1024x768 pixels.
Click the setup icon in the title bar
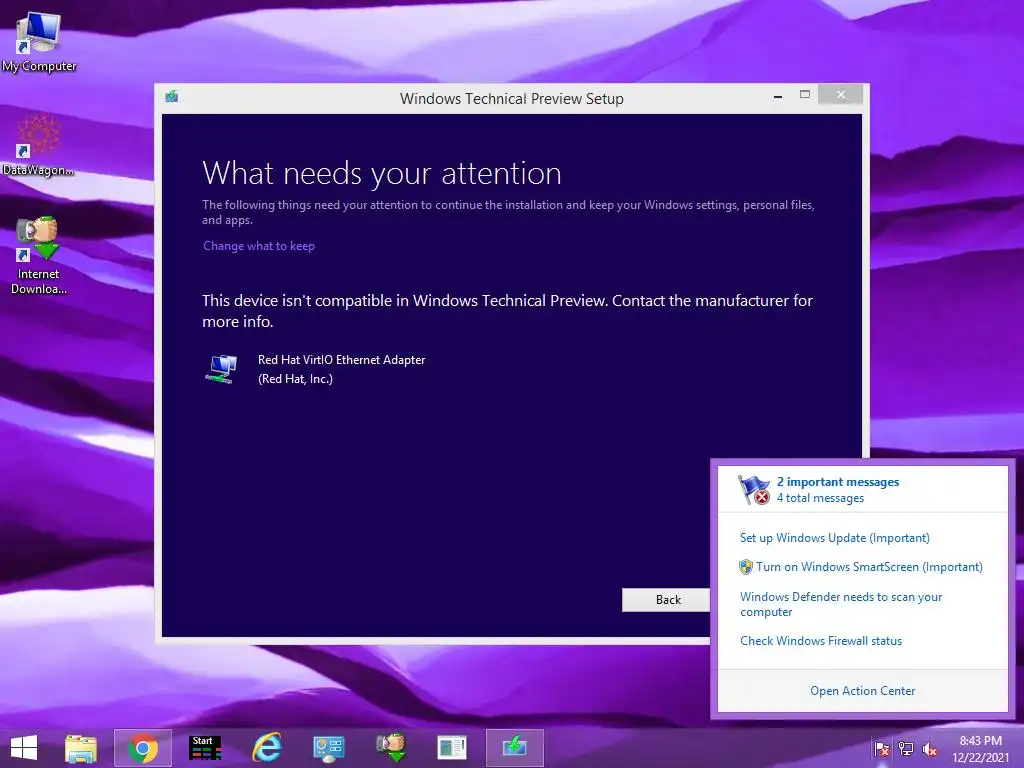click(x=172, y=97)
